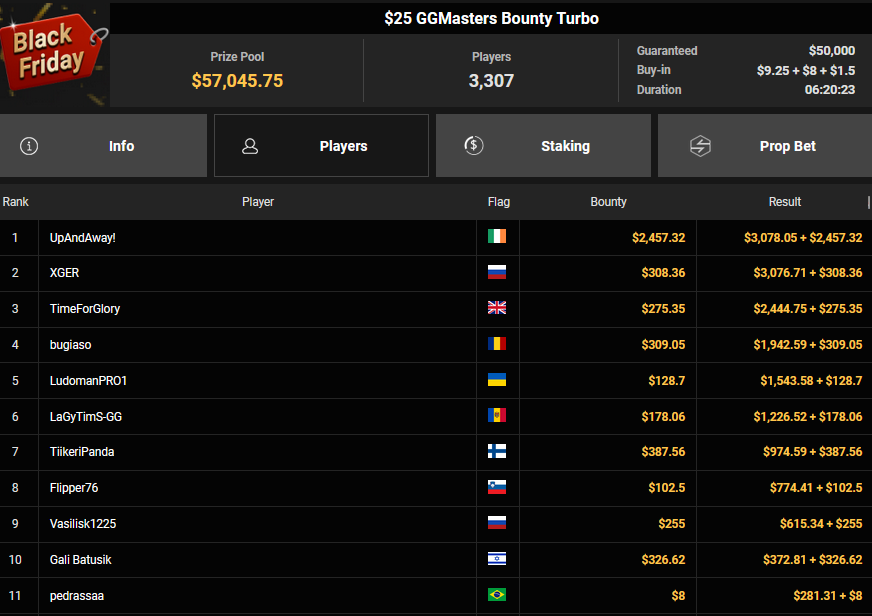Screen dimensions: 872x616
Task: Sort by the Bounty column header
Action: tap(608, 202)
